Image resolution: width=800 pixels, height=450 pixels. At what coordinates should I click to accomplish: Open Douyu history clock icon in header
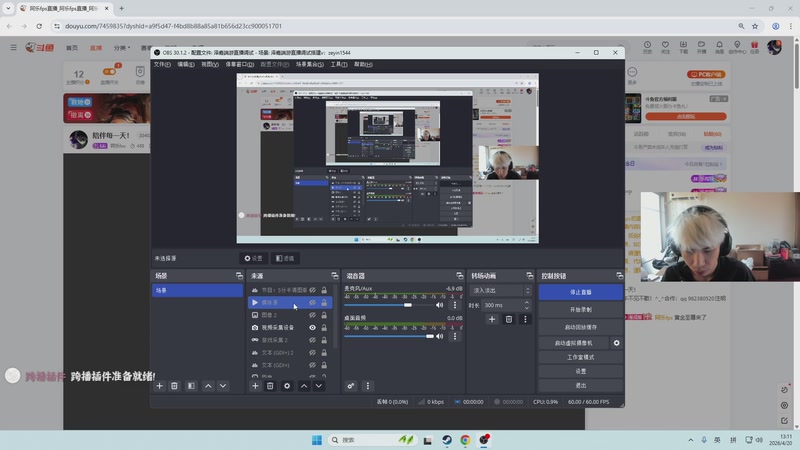tap(647, 47)
